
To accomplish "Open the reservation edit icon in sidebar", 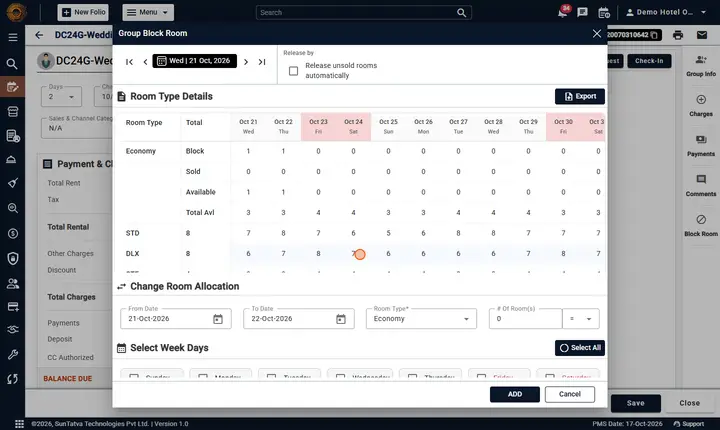I will tap(12, 87).
